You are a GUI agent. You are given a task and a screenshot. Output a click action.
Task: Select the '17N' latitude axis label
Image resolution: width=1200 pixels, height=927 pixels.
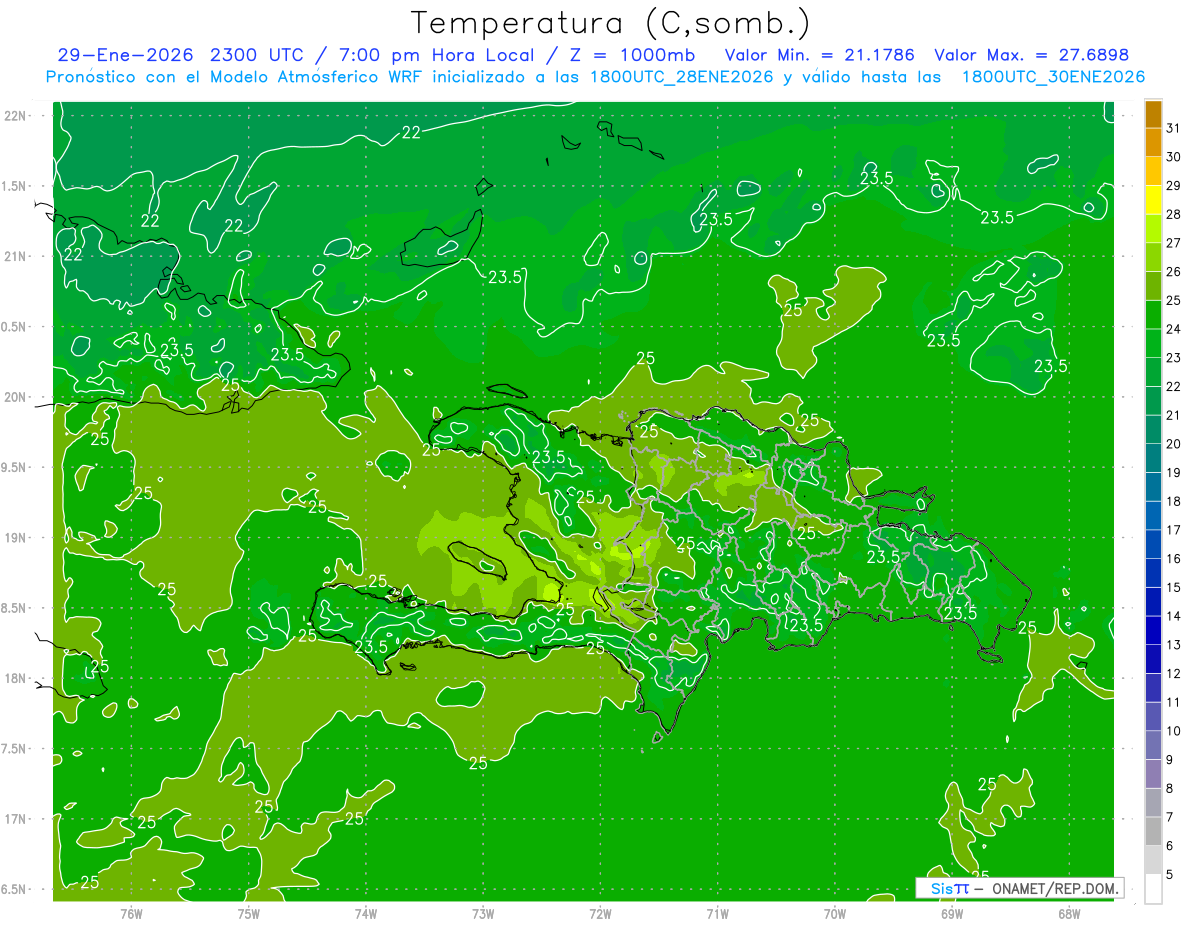[x=16, y=819]
